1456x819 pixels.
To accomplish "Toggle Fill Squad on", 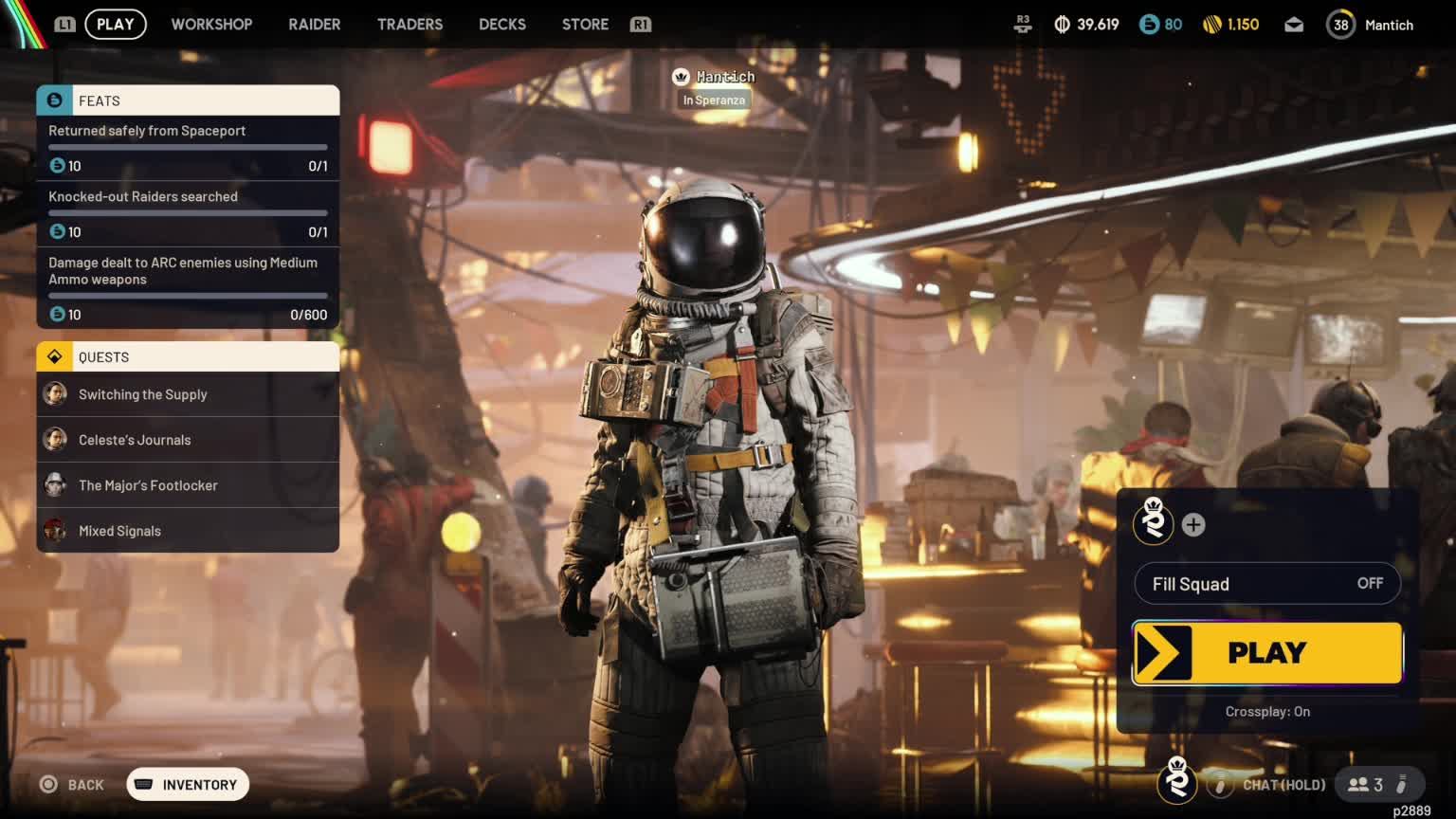I will pyautogui.click(x=1267, y=584).
